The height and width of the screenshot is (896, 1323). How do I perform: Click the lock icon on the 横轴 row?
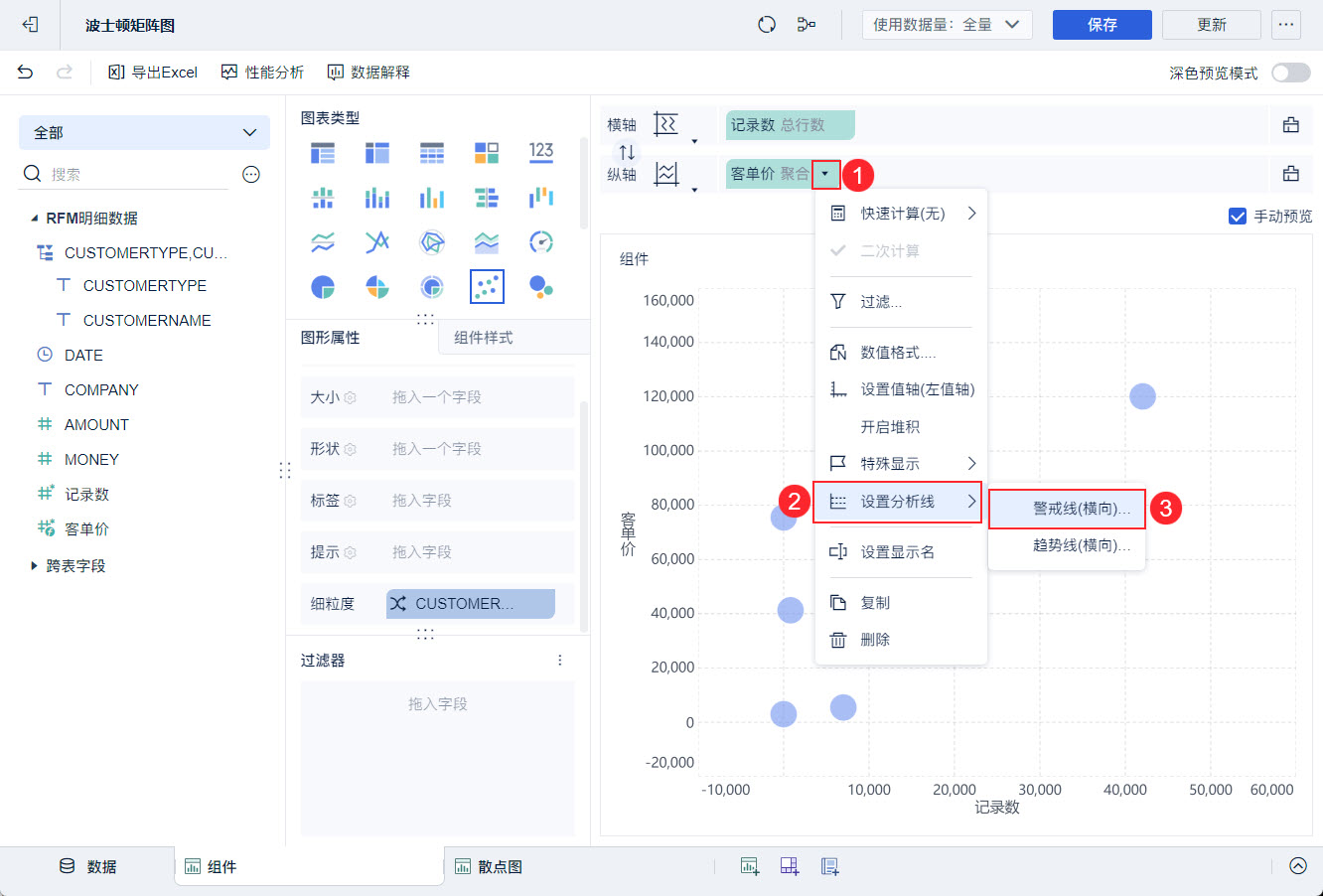pyautogui.click(x=1291, y=124)
